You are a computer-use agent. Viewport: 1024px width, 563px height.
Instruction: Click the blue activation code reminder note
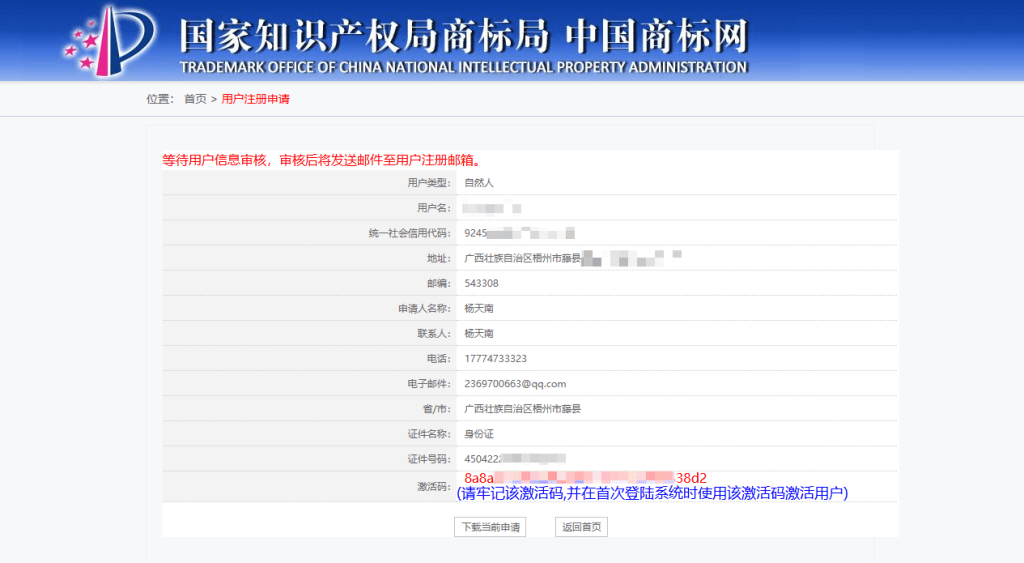[652, 493]
